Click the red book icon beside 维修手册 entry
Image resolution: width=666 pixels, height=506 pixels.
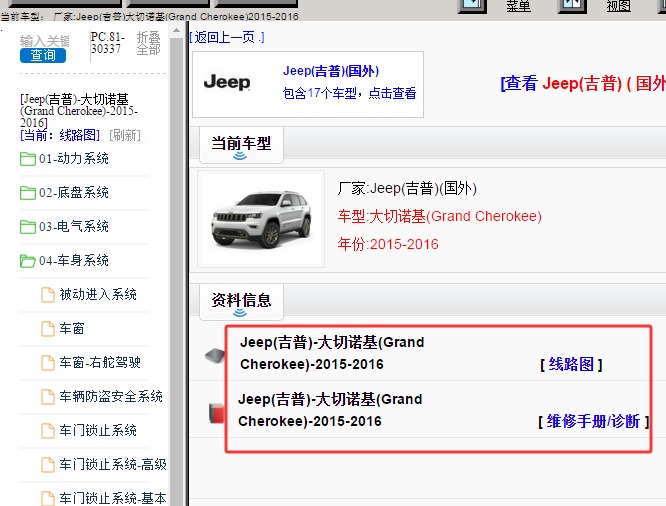click(216, 413)
